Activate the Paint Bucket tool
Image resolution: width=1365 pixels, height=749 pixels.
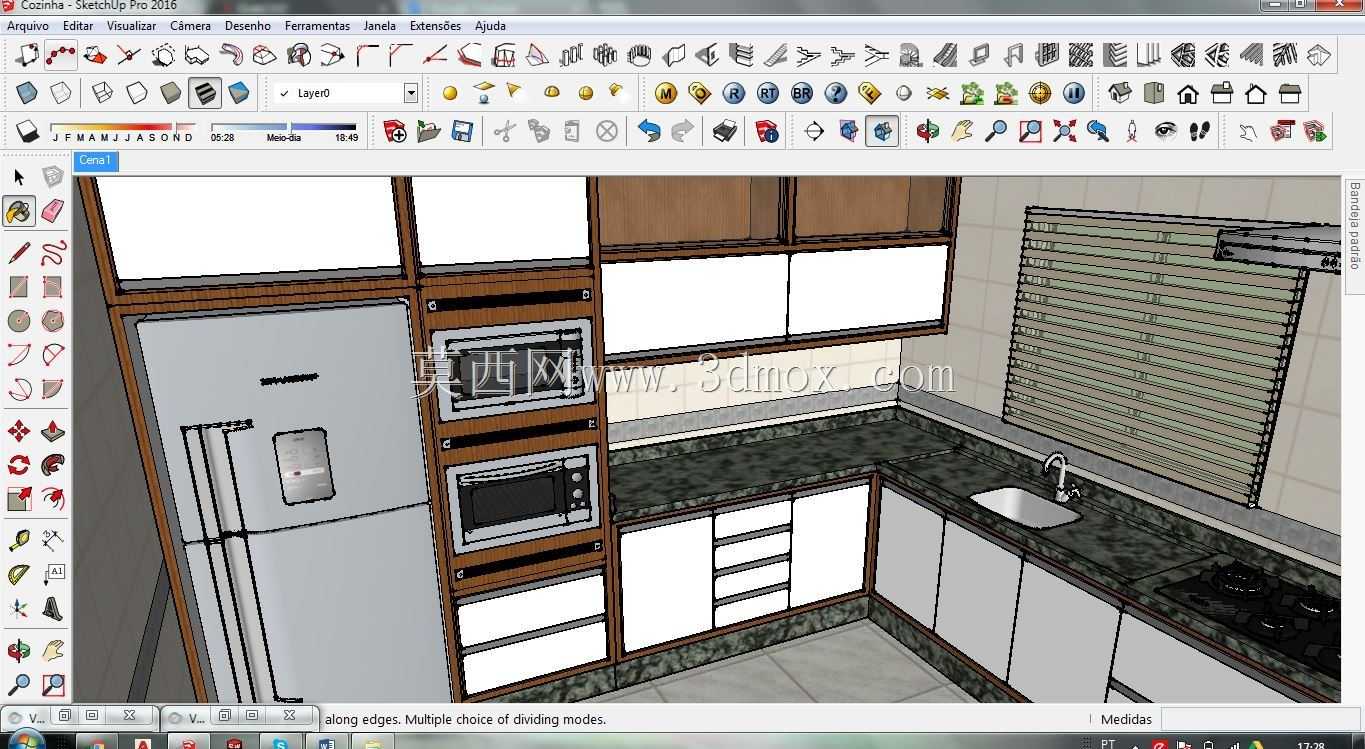[x=19, y=211]
